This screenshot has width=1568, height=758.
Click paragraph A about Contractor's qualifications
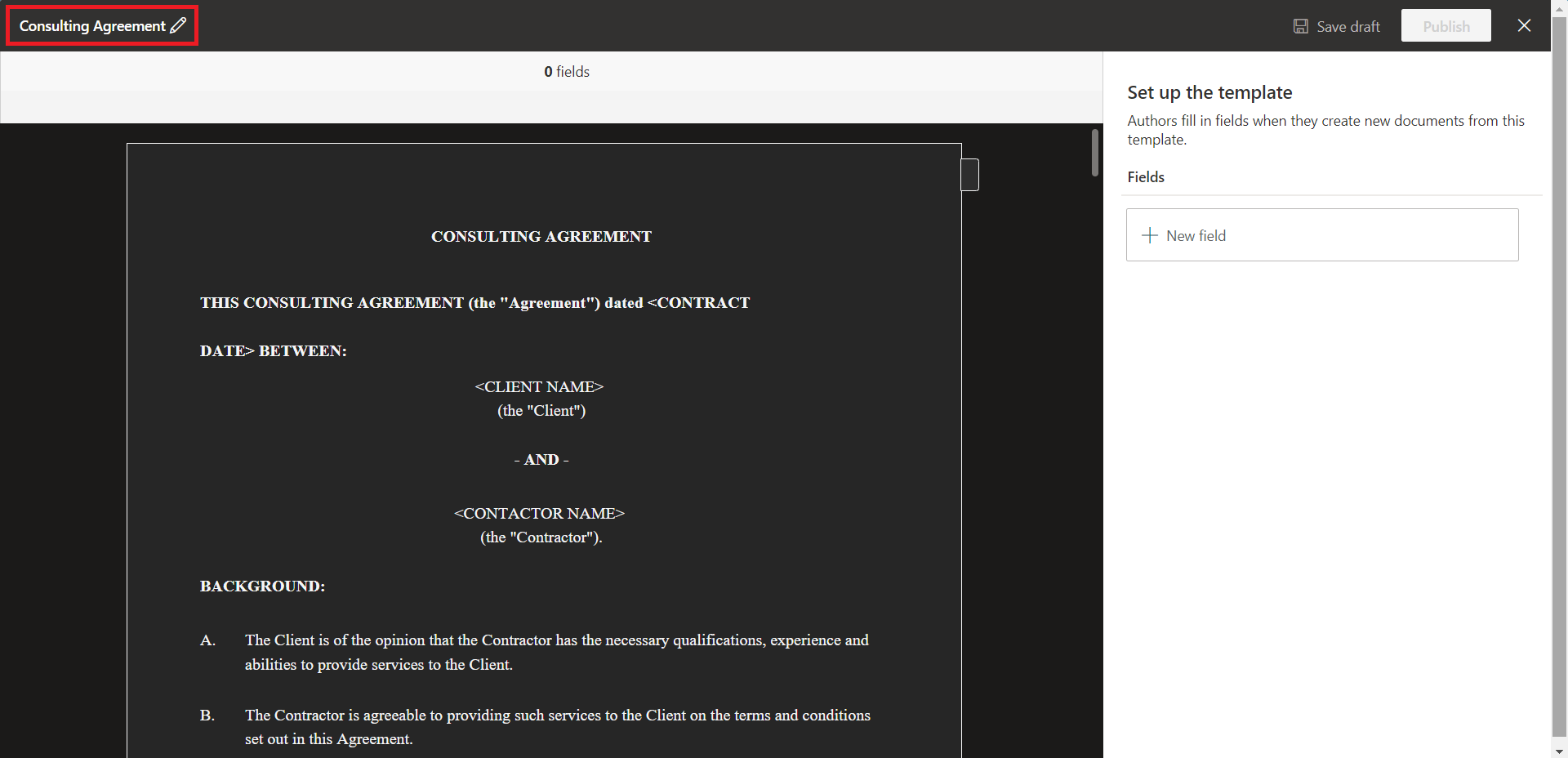pos(555,652)
